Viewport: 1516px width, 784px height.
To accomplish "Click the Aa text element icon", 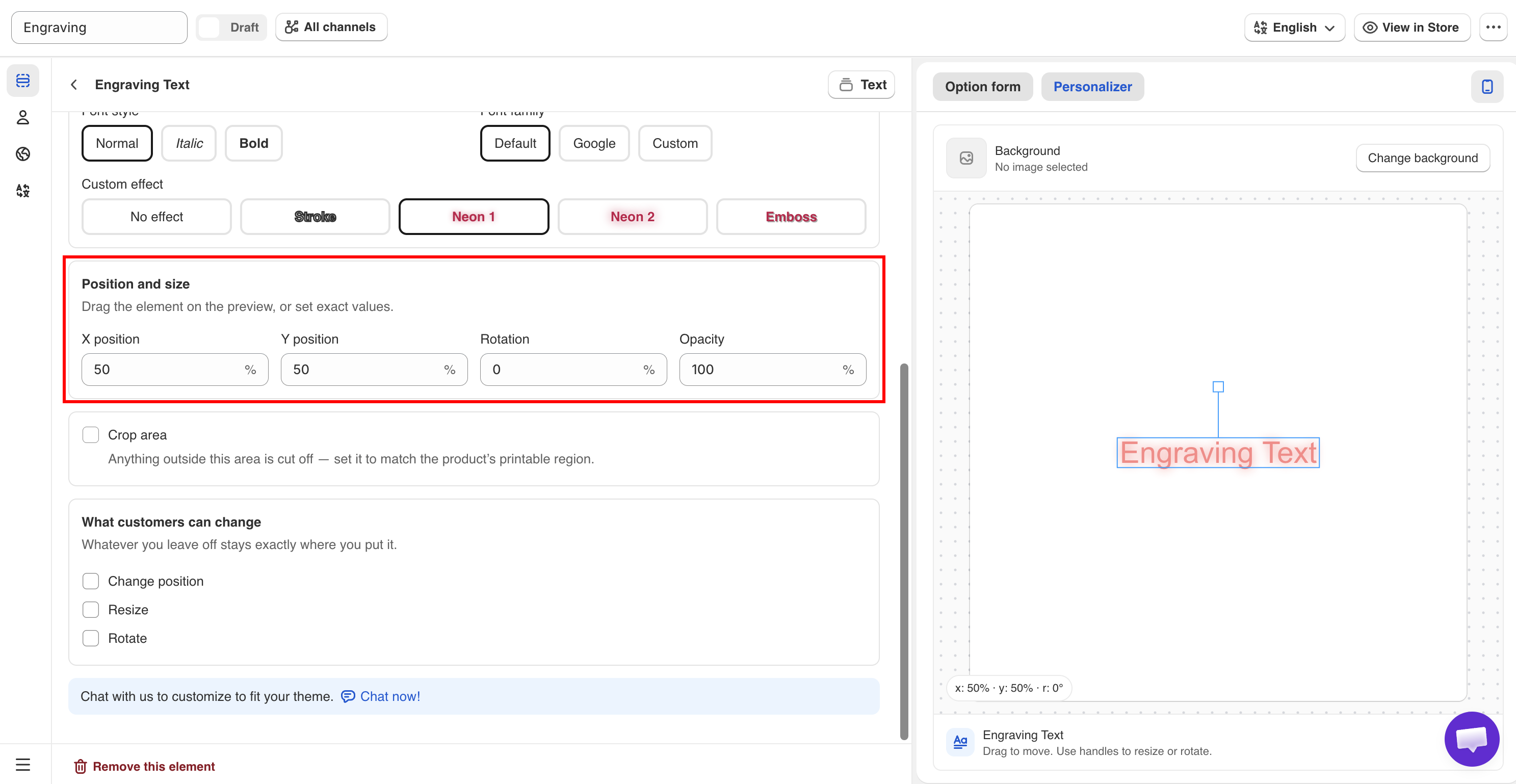I will [960, 742].
